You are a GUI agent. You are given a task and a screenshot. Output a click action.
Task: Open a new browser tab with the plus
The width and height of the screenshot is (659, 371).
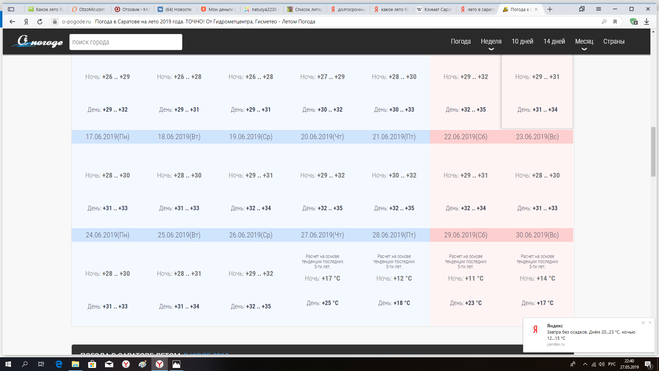tap(549, 9)
